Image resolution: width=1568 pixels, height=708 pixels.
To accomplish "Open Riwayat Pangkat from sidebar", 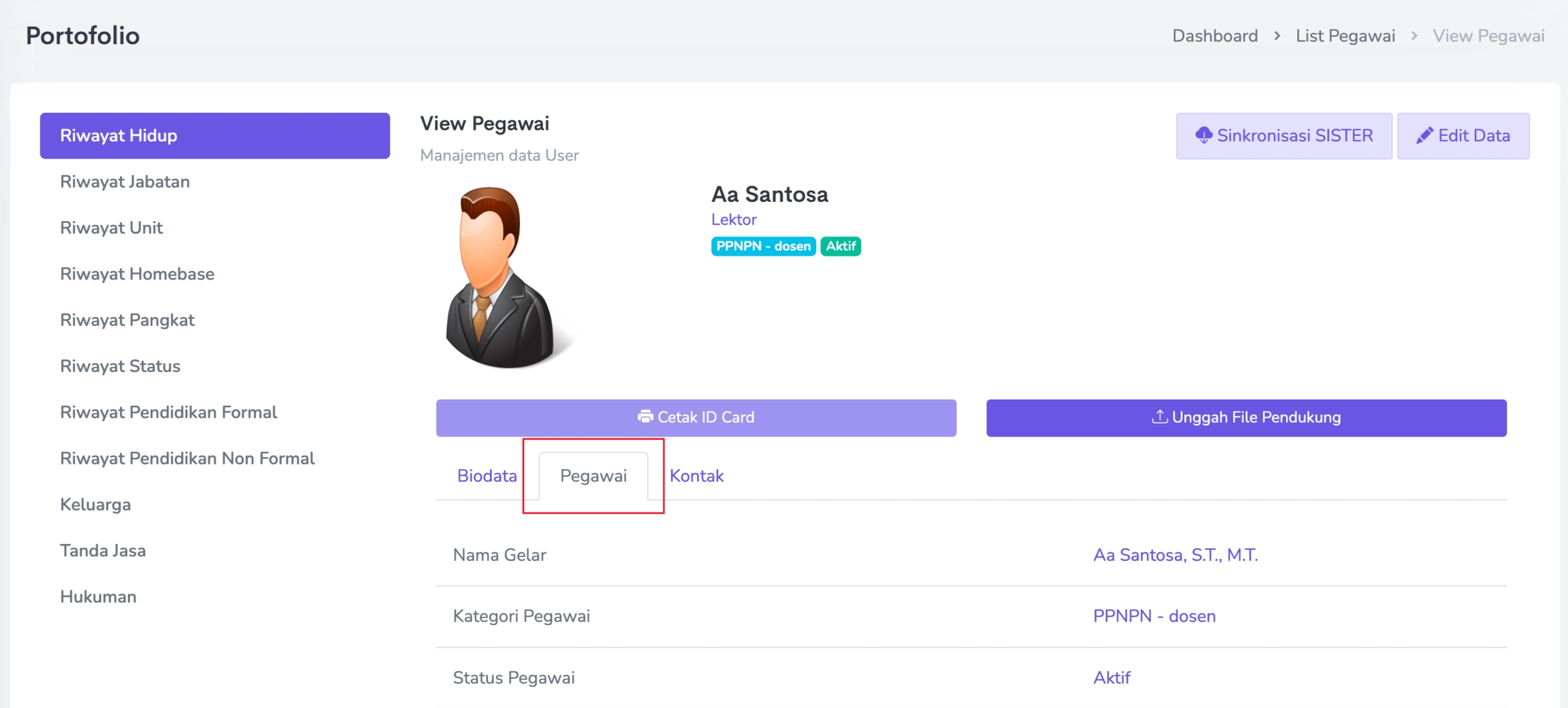I will 127,320.
